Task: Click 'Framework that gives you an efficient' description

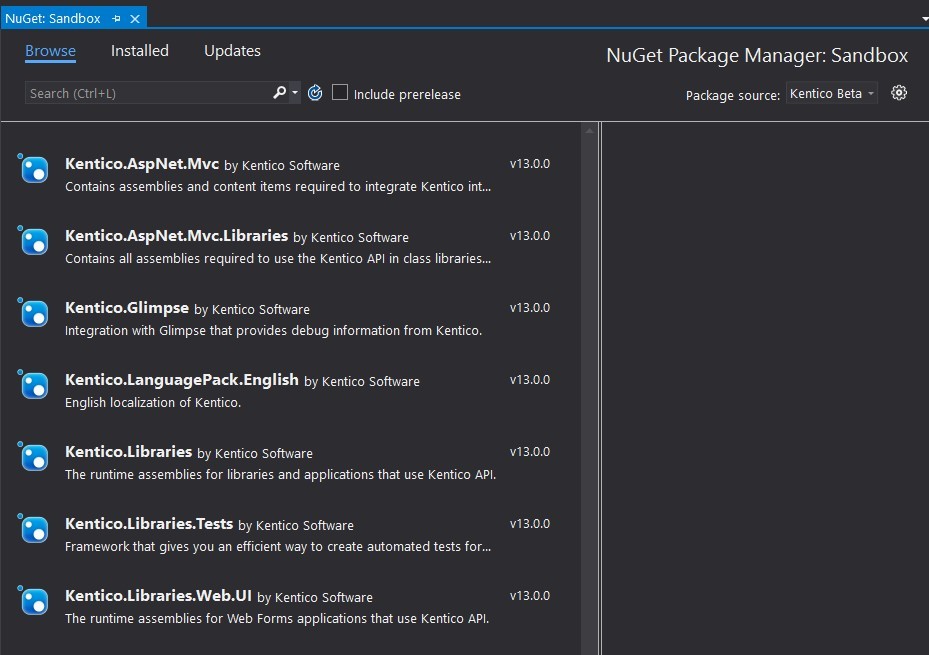Action: [x=278, y=547]
